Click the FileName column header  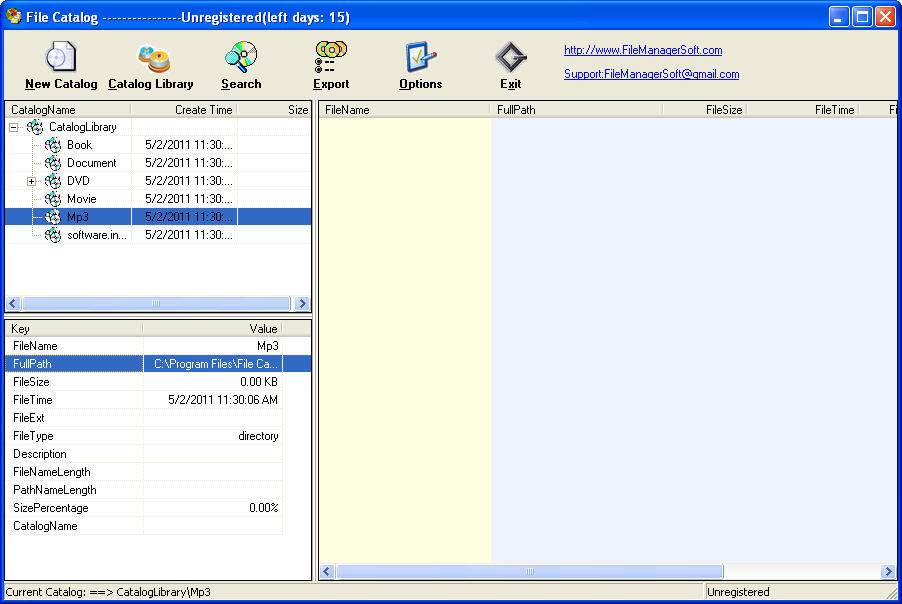coord(347,109)
